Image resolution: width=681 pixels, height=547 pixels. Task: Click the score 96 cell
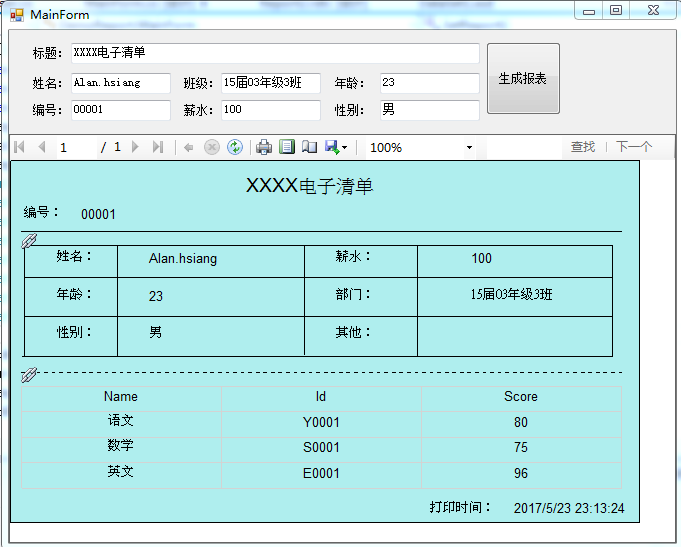[x=521, y=475]
